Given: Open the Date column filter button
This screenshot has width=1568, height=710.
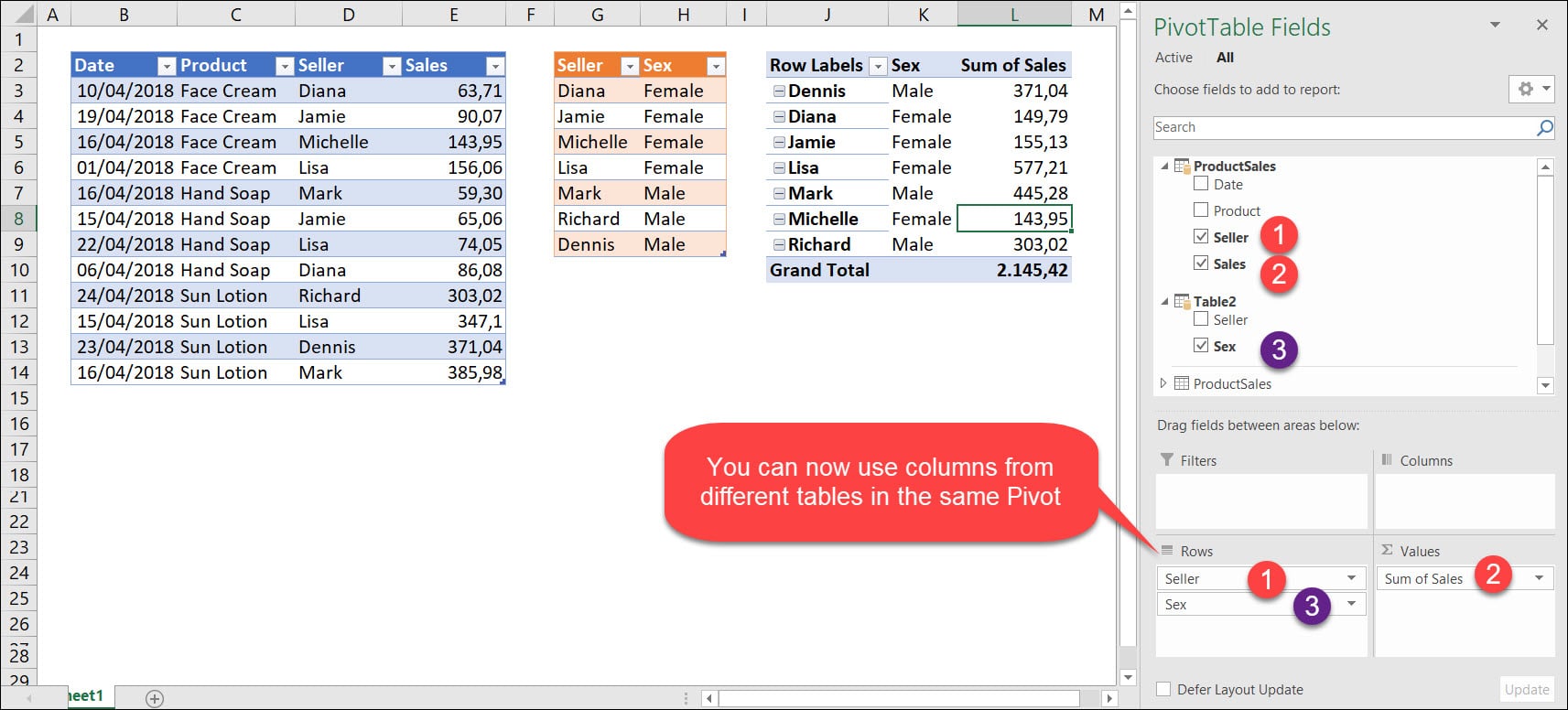Looking at the screenshot, I should (x=167, y=66).
